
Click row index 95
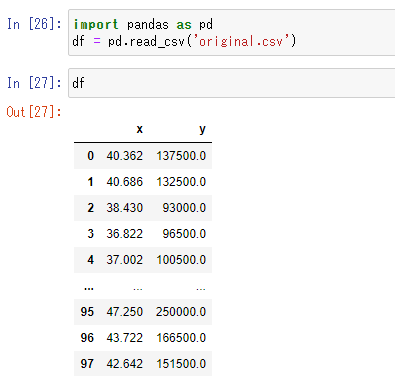[87, 312]
